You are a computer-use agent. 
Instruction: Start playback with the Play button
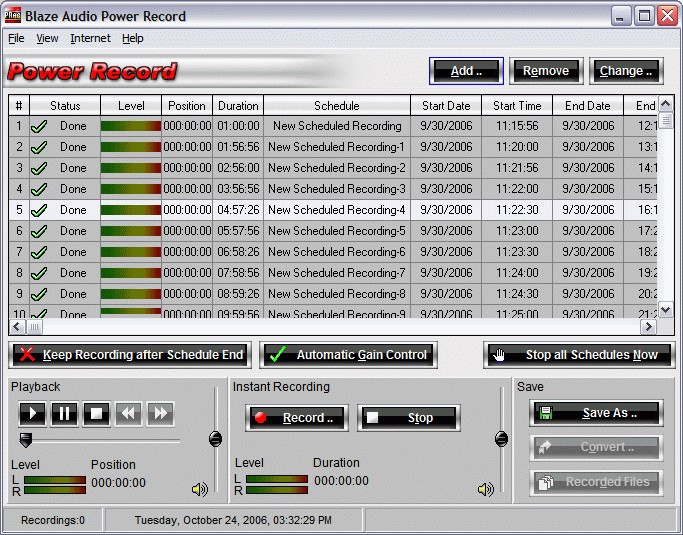[32, 413]
